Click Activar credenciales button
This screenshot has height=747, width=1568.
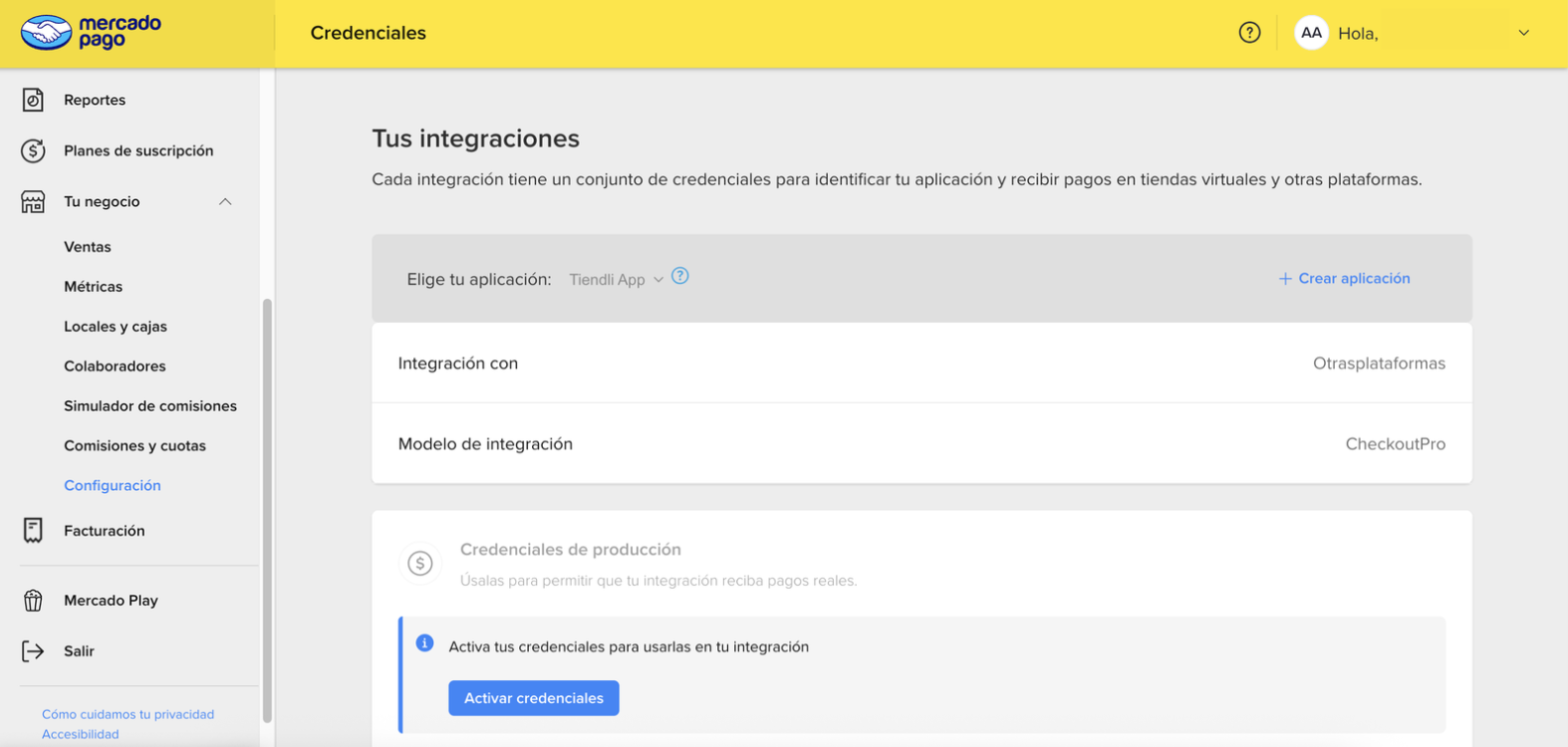point(534,698)
